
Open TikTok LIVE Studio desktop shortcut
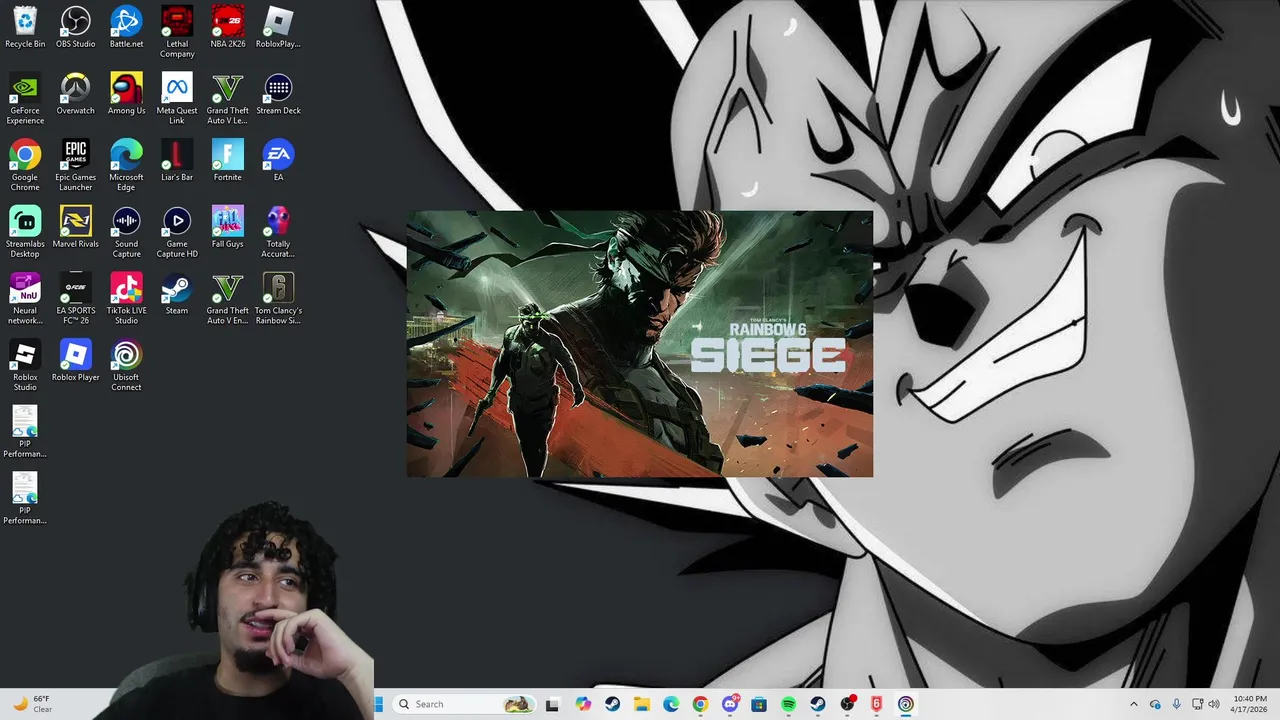coord(126,299)
